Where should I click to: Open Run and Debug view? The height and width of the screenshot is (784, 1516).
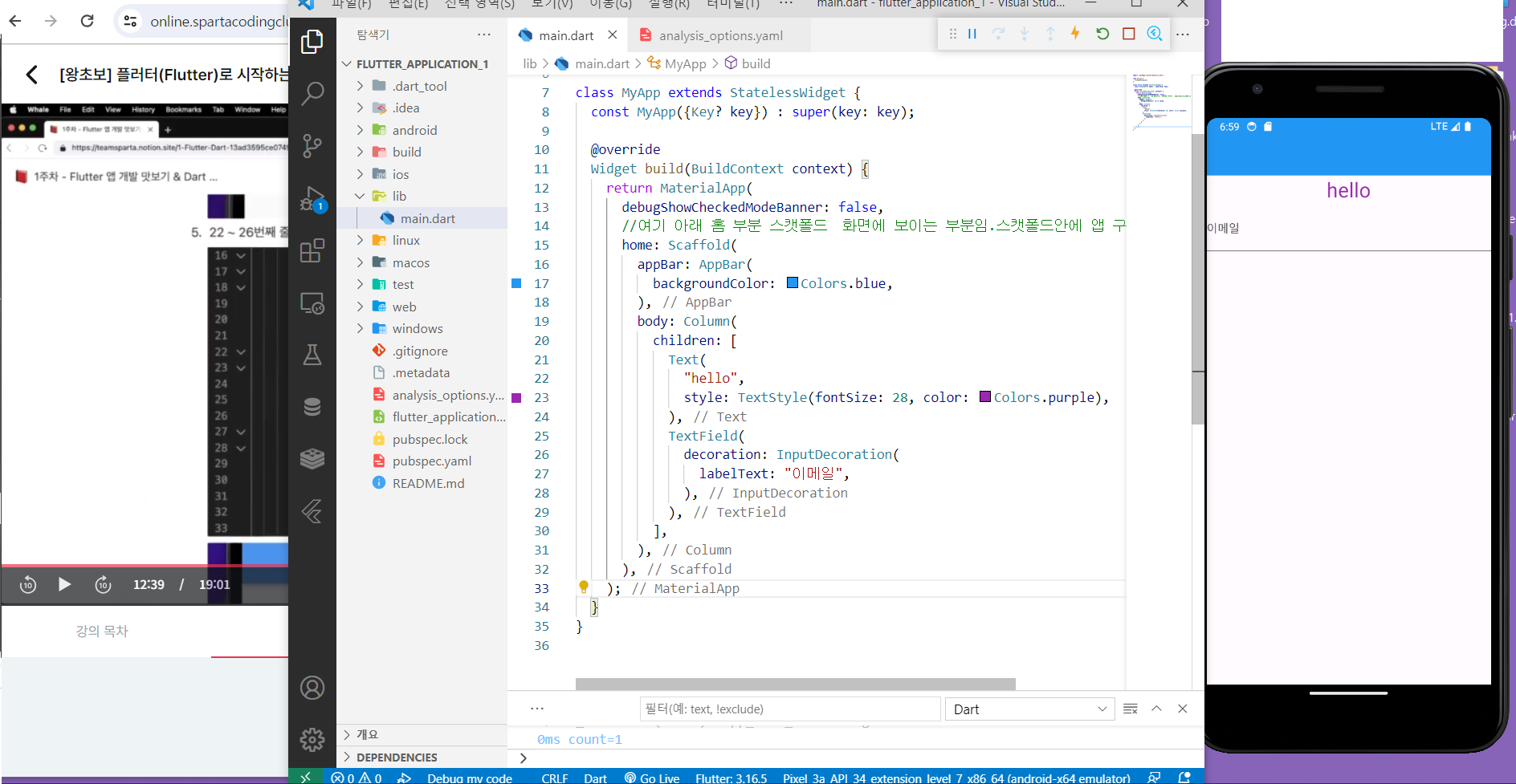click(x=312, y=199)
